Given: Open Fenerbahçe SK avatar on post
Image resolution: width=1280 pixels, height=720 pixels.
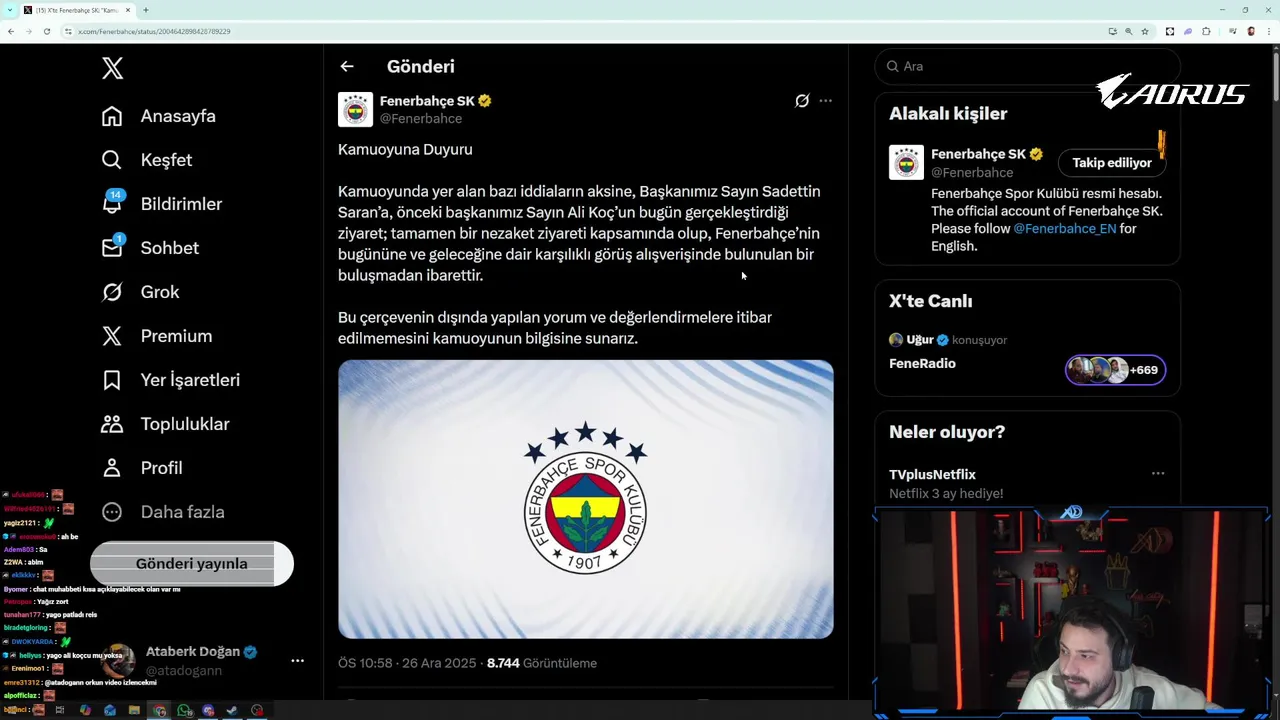Looking at the screenshot, I should (355, 109).
